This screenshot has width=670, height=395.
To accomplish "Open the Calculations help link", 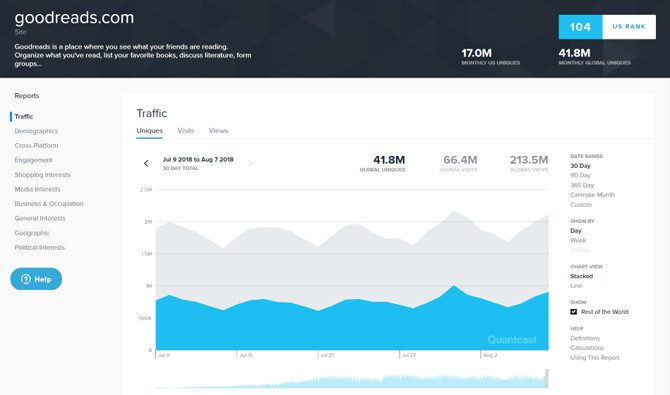I will point(587,348).
